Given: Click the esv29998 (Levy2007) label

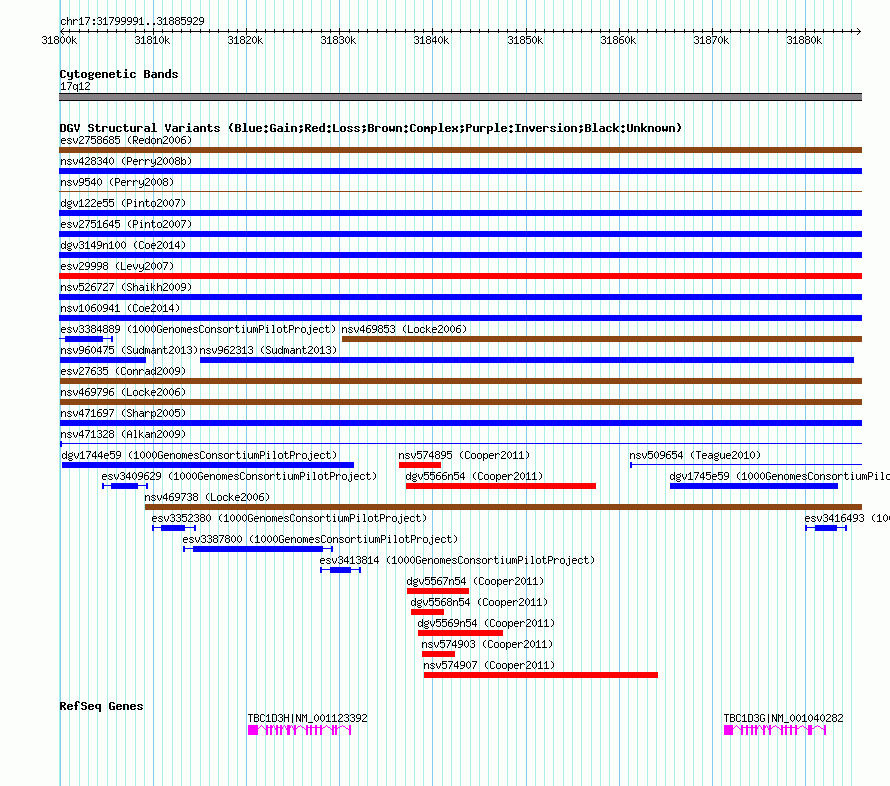Looking at the screenshot, I should 117,266.
